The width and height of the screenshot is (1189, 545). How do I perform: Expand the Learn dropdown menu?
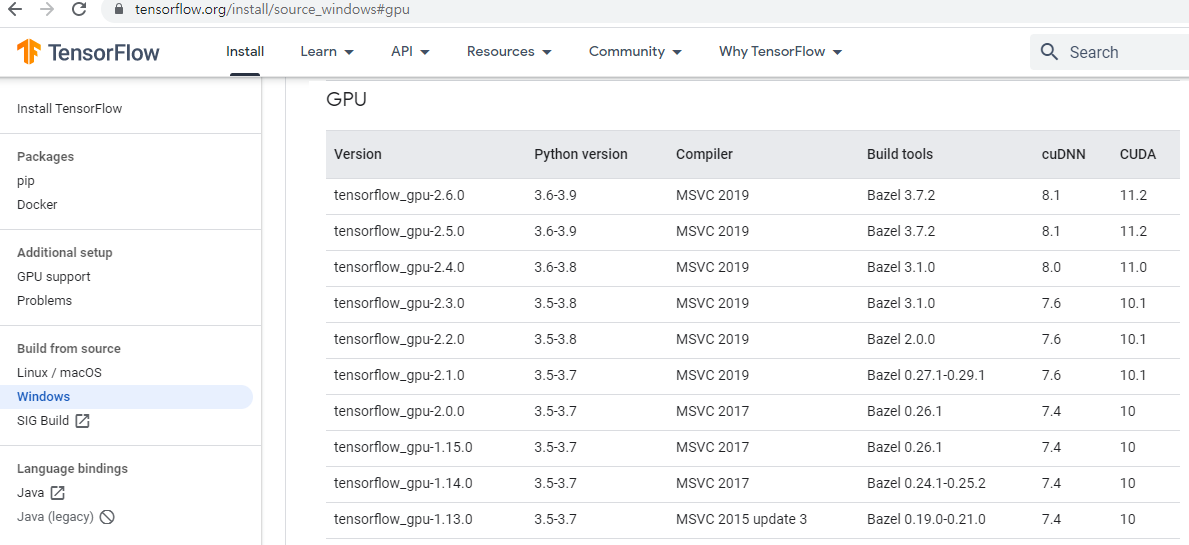click(328, 52)
